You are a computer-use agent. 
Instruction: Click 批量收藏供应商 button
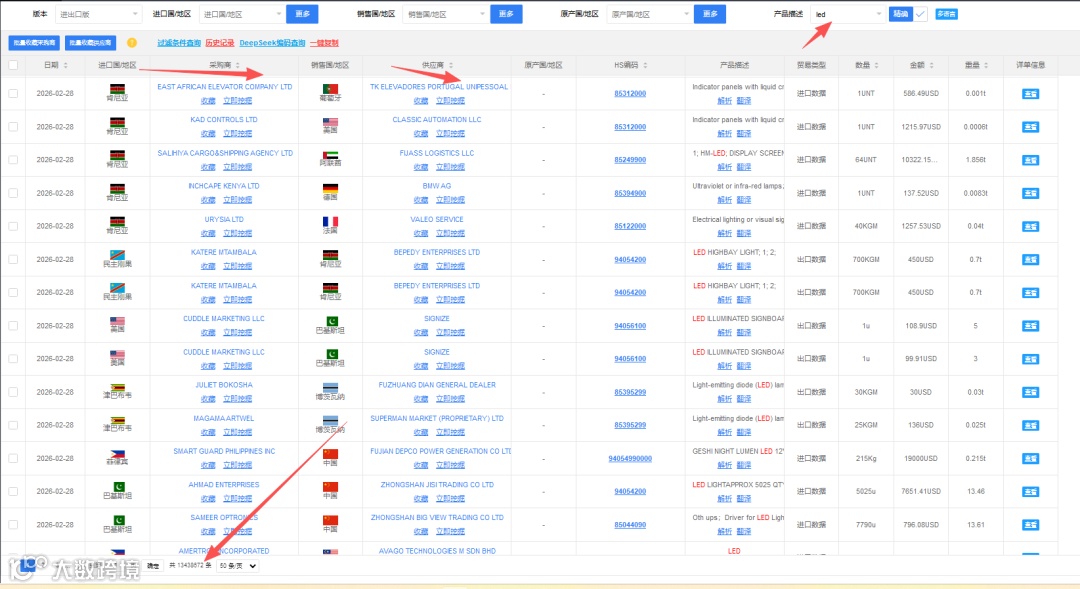(x=90, y=43)
